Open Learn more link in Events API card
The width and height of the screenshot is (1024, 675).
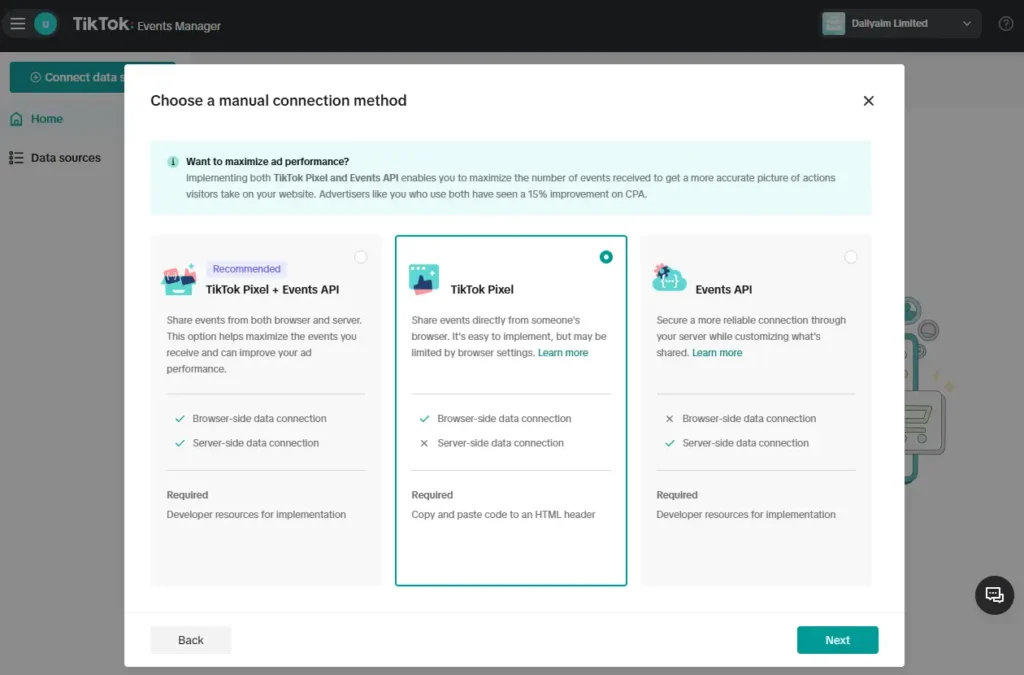[x=716, y=353]
